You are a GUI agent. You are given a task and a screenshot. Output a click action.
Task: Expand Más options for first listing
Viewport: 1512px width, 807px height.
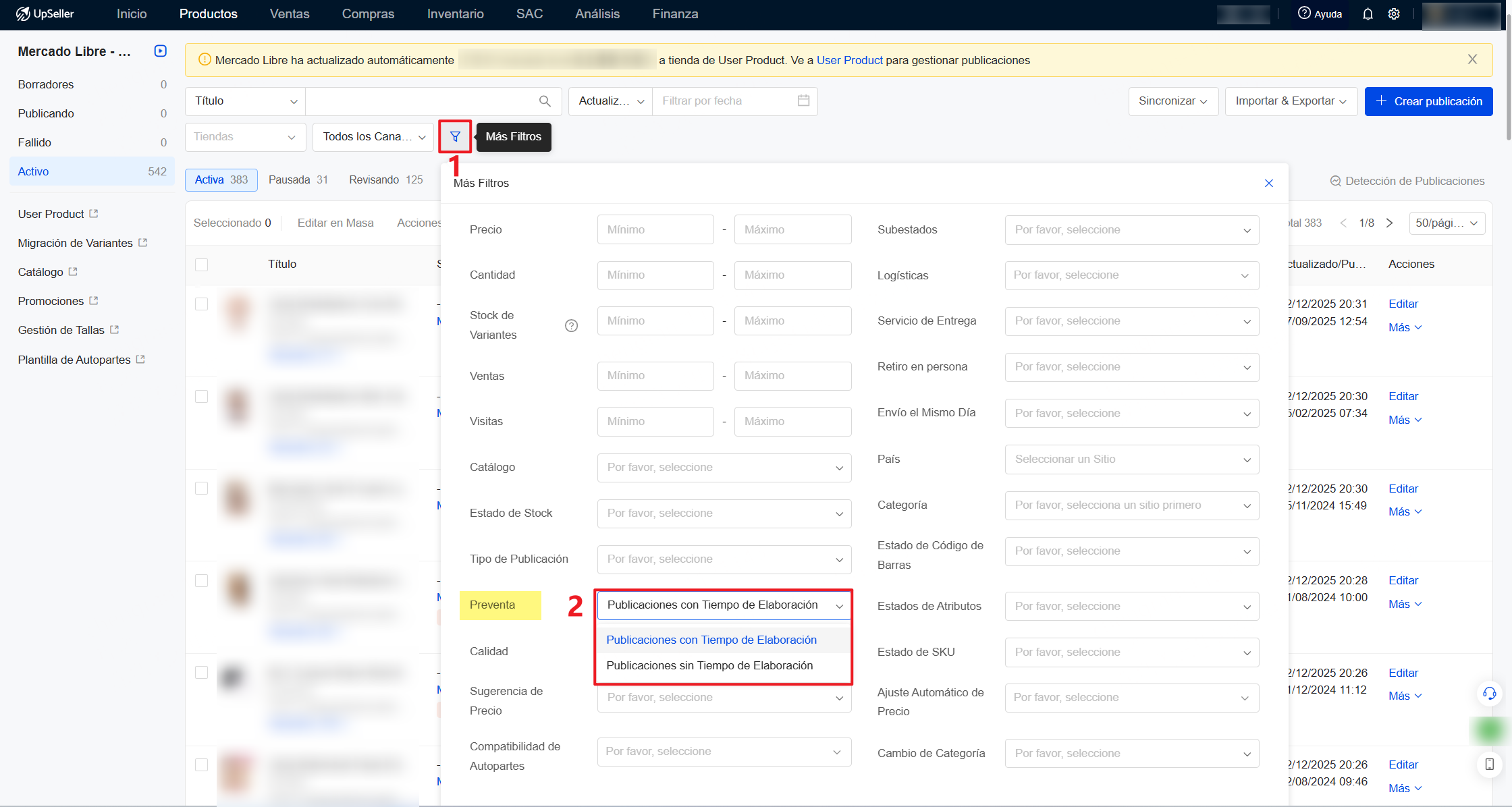click(1405, 328)
